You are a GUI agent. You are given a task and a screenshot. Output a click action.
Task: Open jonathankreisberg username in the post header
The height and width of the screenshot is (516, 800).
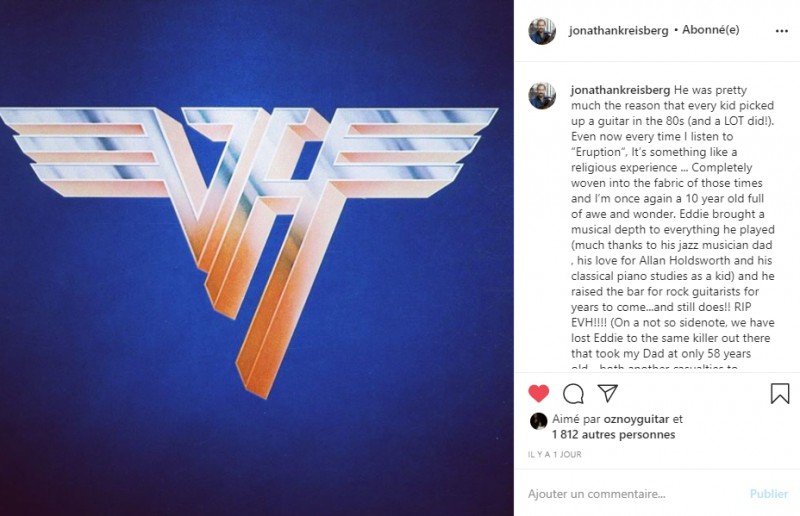(x=618, y=31)
